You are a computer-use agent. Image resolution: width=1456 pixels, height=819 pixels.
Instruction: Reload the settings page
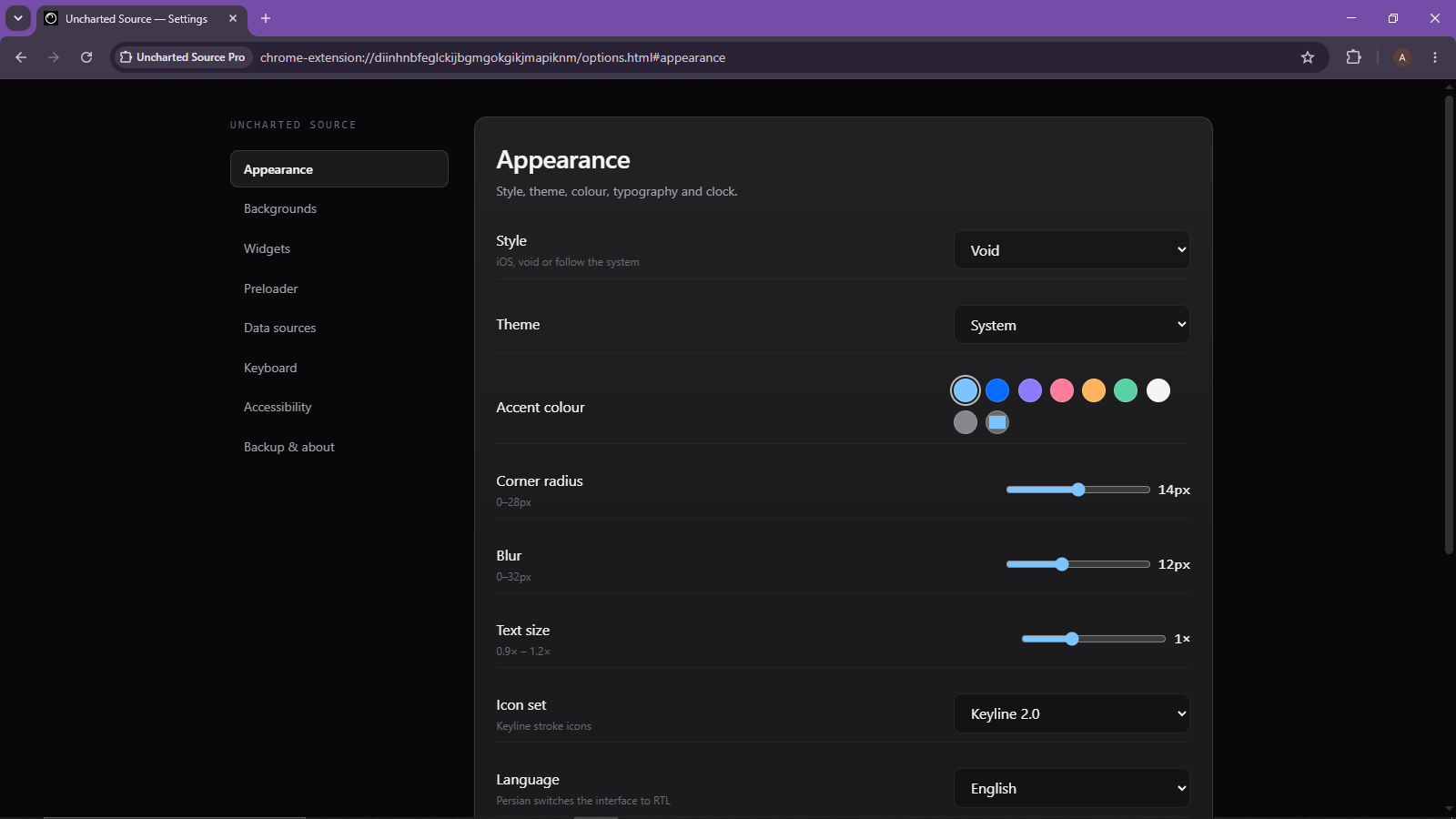pyautogui.click(x=86, y=57)
